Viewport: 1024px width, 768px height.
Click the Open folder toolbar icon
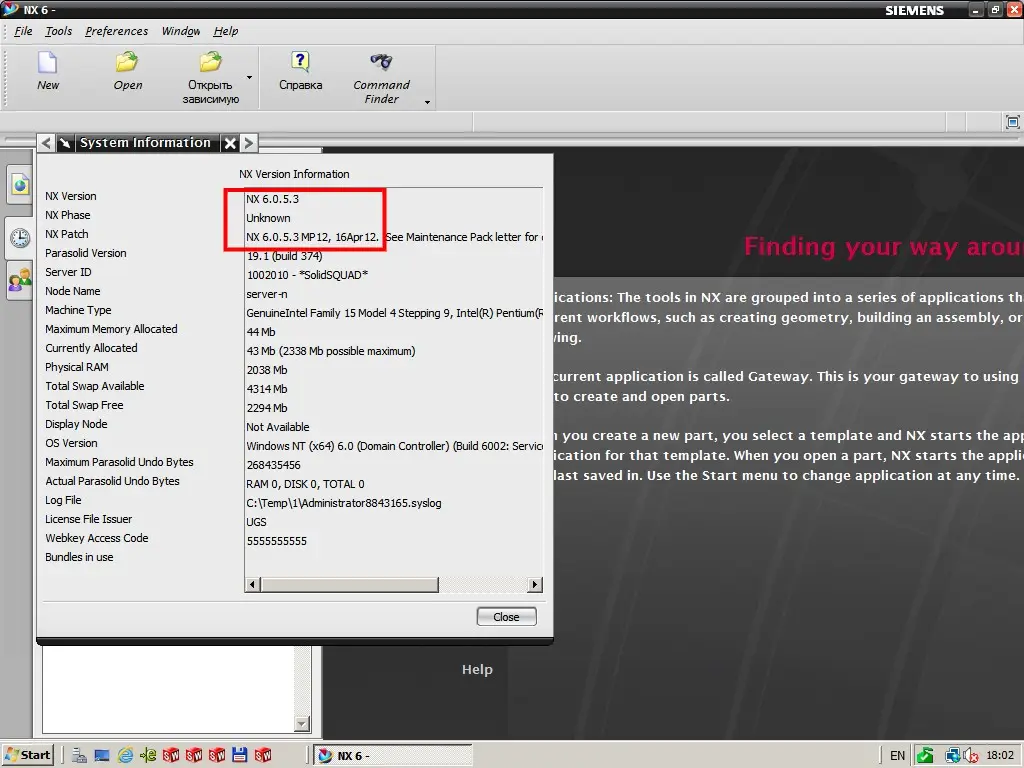127,63
